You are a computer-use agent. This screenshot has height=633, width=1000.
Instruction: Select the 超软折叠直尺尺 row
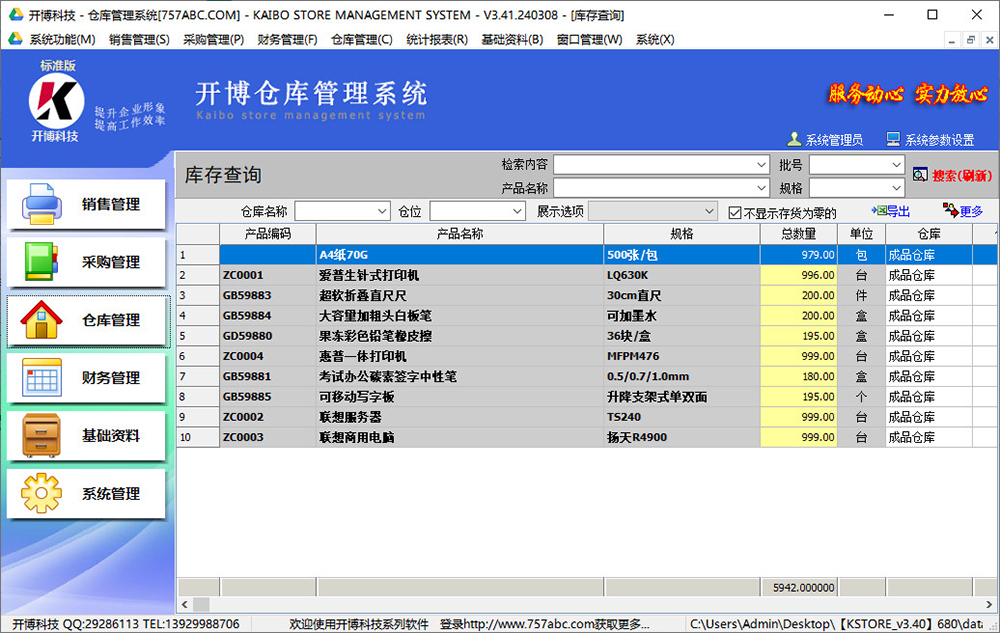tap(587, 296)
